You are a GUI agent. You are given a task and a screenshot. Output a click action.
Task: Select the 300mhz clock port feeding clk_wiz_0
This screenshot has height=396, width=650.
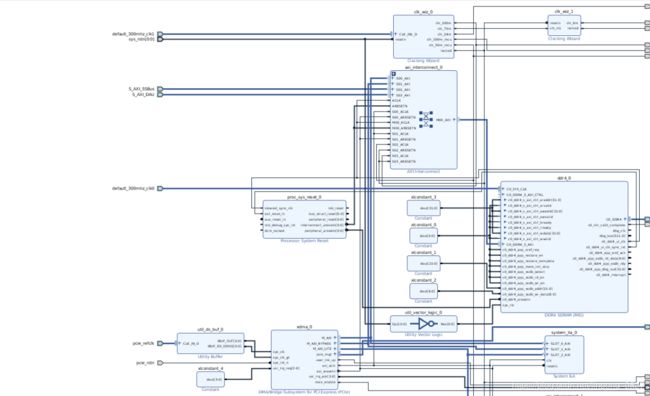click(160, 34)
